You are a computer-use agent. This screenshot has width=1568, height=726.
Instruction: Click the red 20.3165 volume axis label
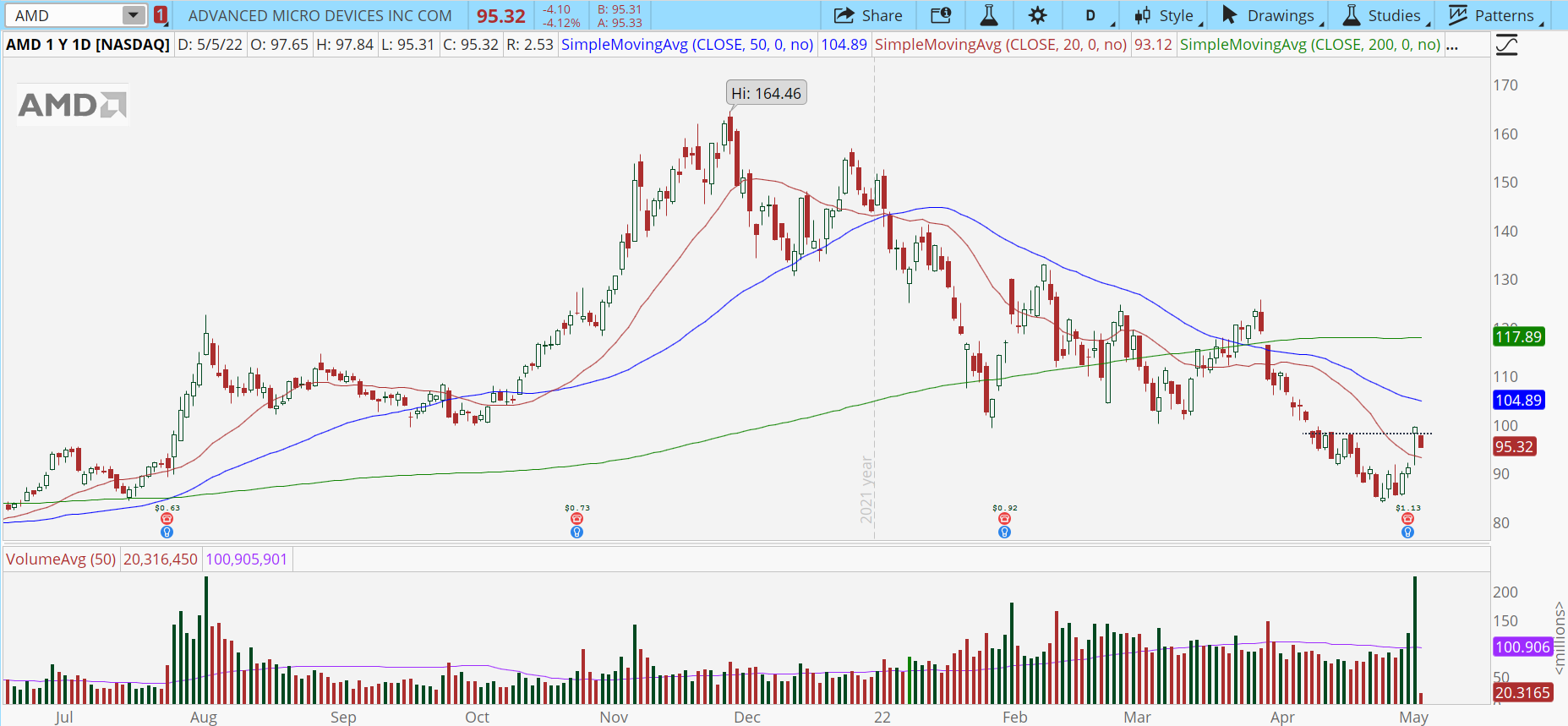coord(1522,692)
